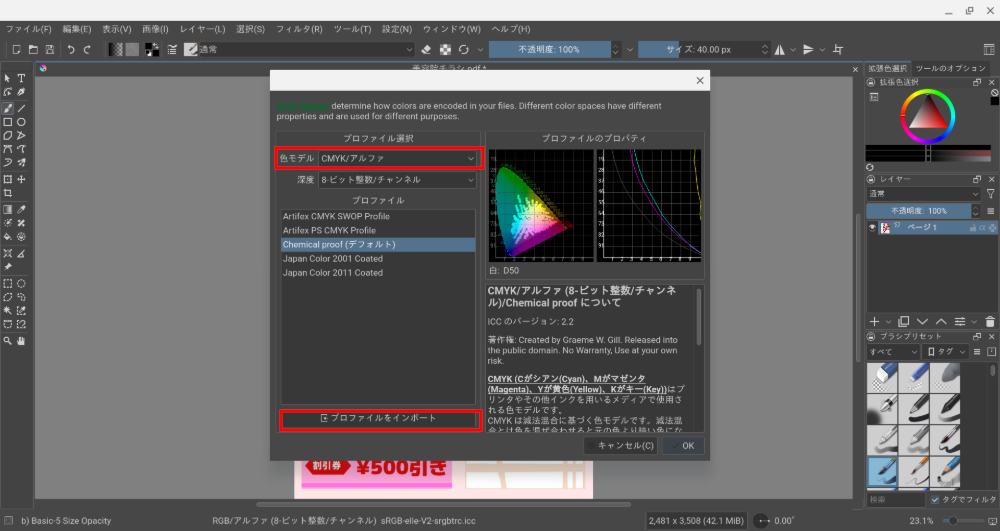The image size is (1000, 531).
Task: Open the 色モデル CMYK/アルファ dropdown
Action: pyautogui.click(x=398, y=158)
